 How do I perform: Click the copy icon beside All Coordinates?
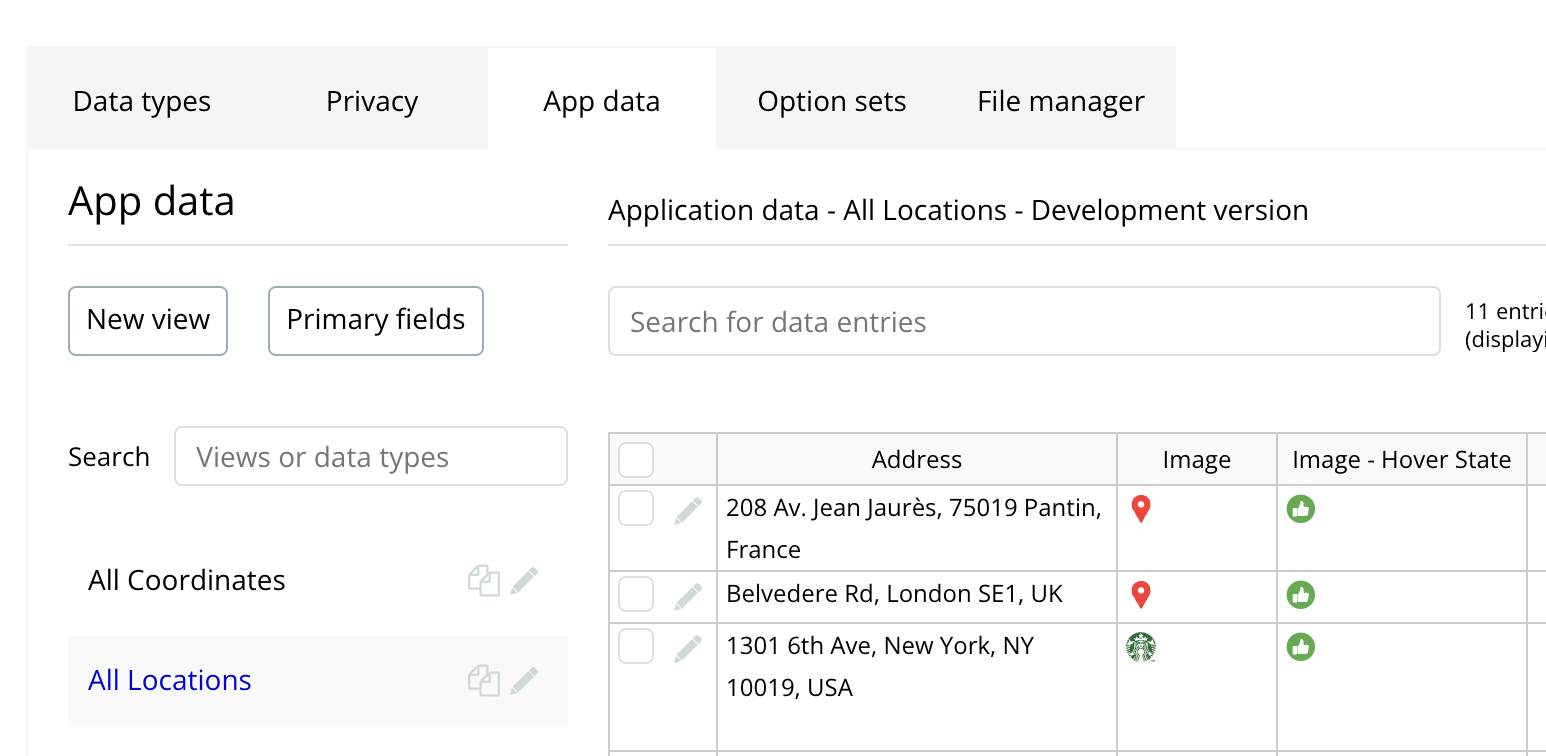484,581
